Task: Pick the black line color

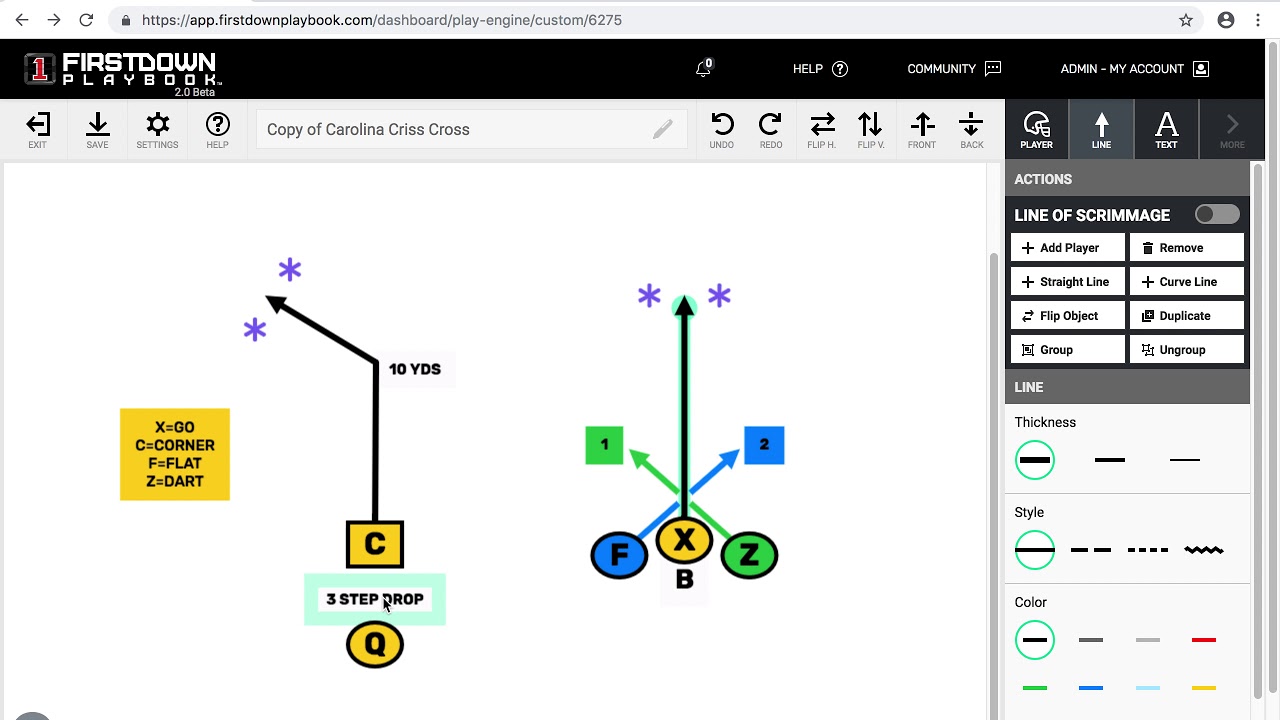Action: [1035, 640]
